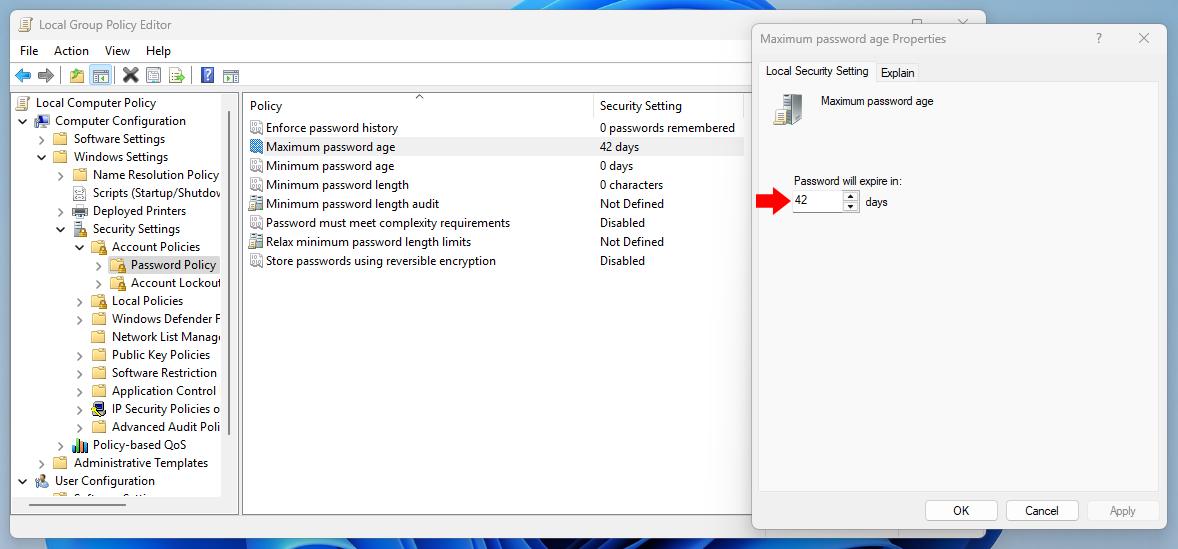Click the password expiry days input field
Image resolution: width=1178 pixels, height=549 pixels.
817,201
